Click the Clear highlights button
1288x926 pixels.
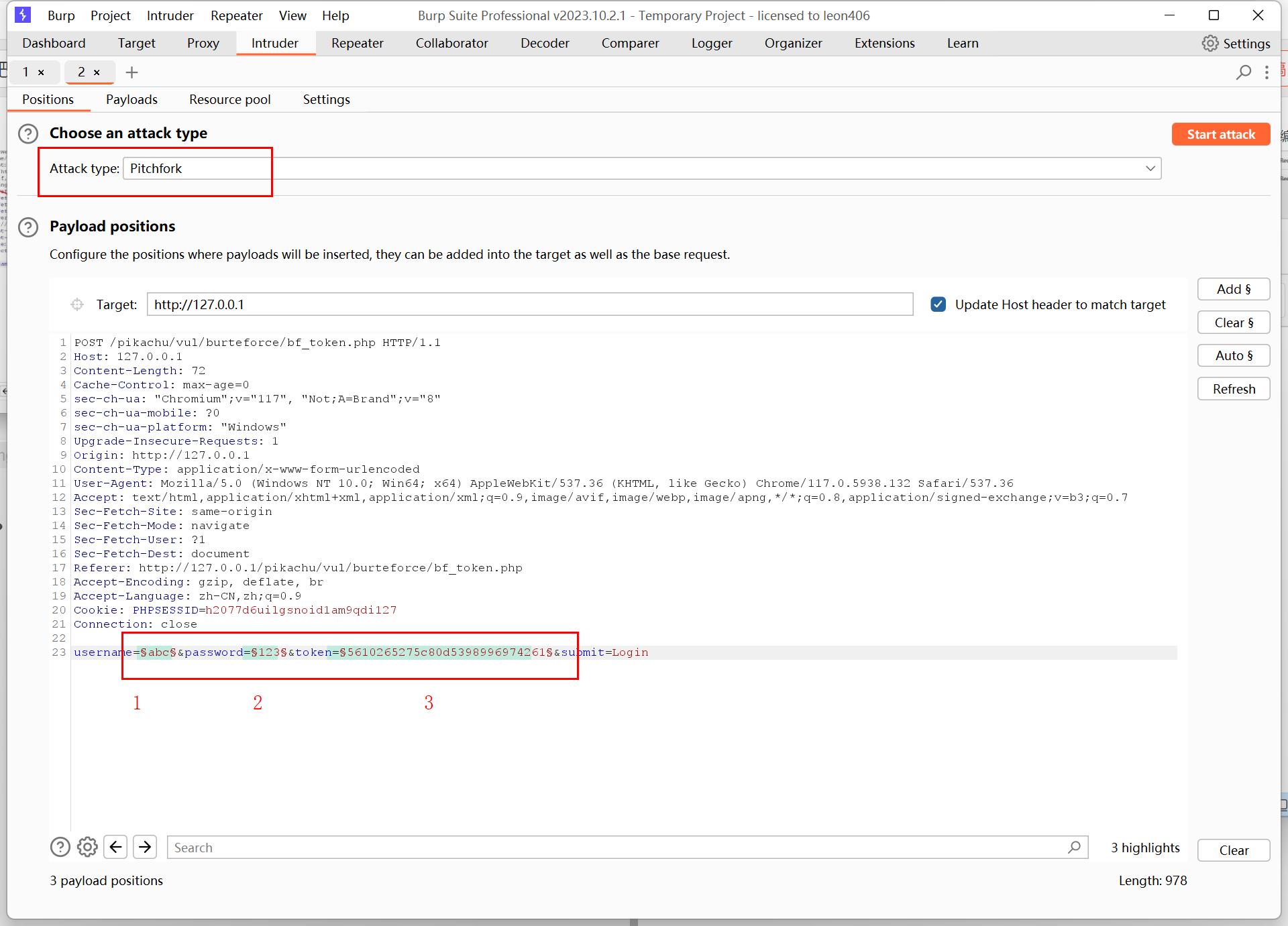point(1234,850)
